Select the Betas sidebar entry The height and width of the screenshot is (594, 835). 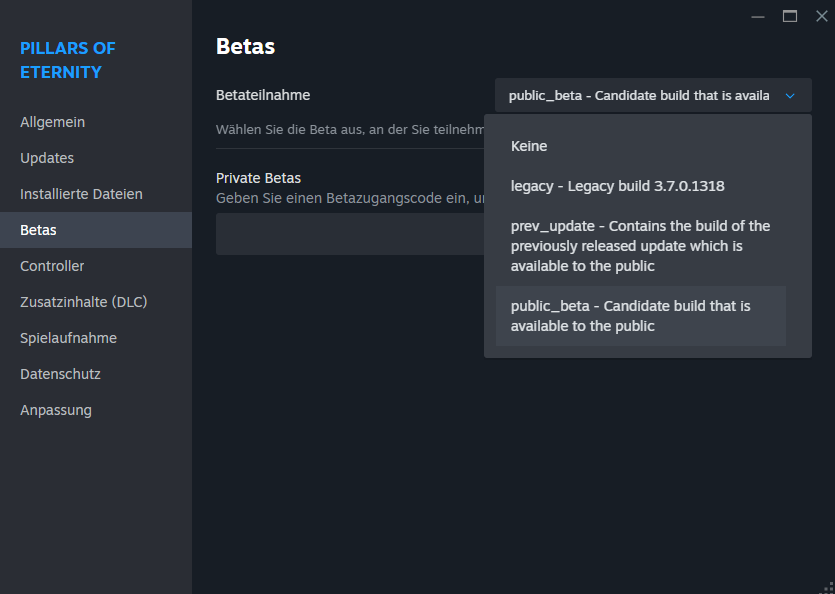coord(38,229)
